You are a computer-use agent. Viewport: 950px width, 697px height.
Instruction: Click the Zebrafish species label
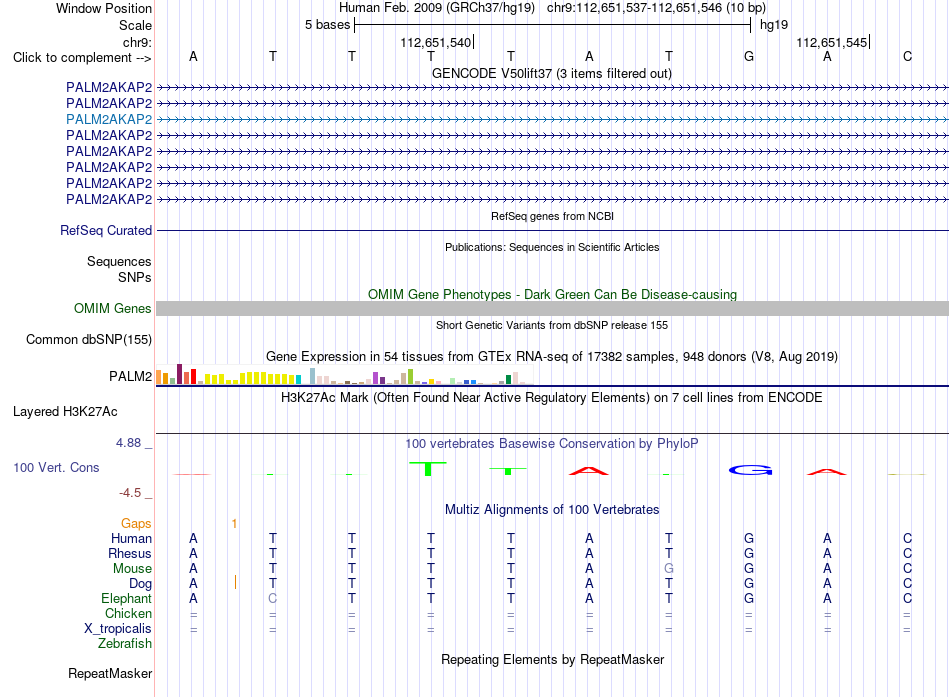pos(125,644)
